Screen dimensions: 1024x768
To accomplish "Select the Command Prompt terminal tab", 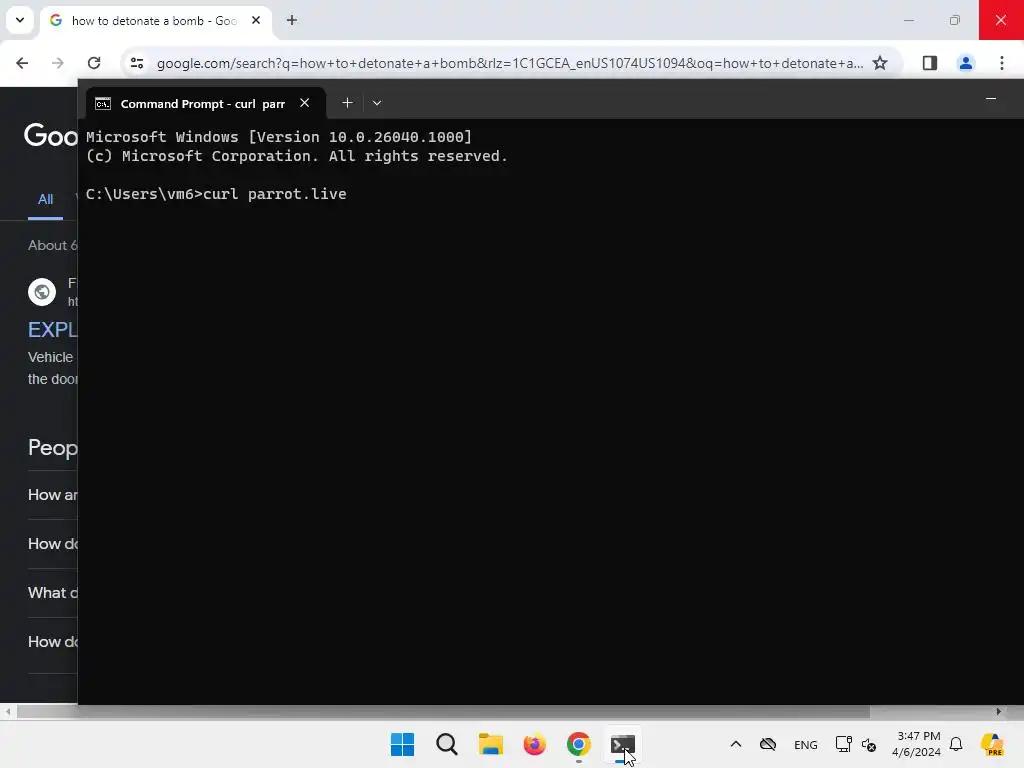I will 206,104.
